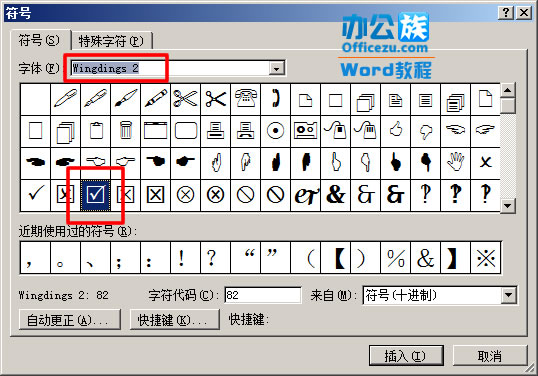
Task: Pick the paintbrush symbol
Action: tap(126, 99)
